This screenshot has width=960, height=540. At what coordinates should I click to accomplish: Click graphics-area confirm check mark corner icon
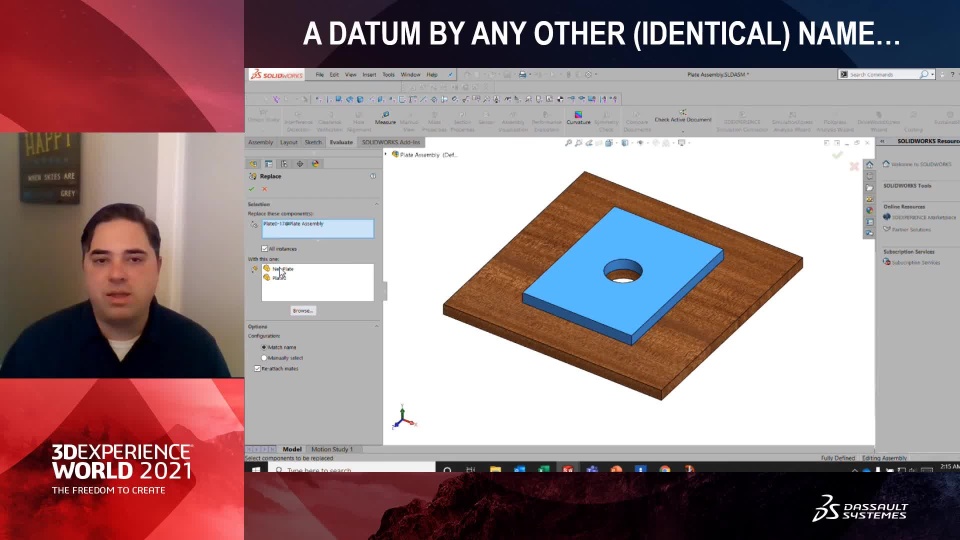coord(837,155)
